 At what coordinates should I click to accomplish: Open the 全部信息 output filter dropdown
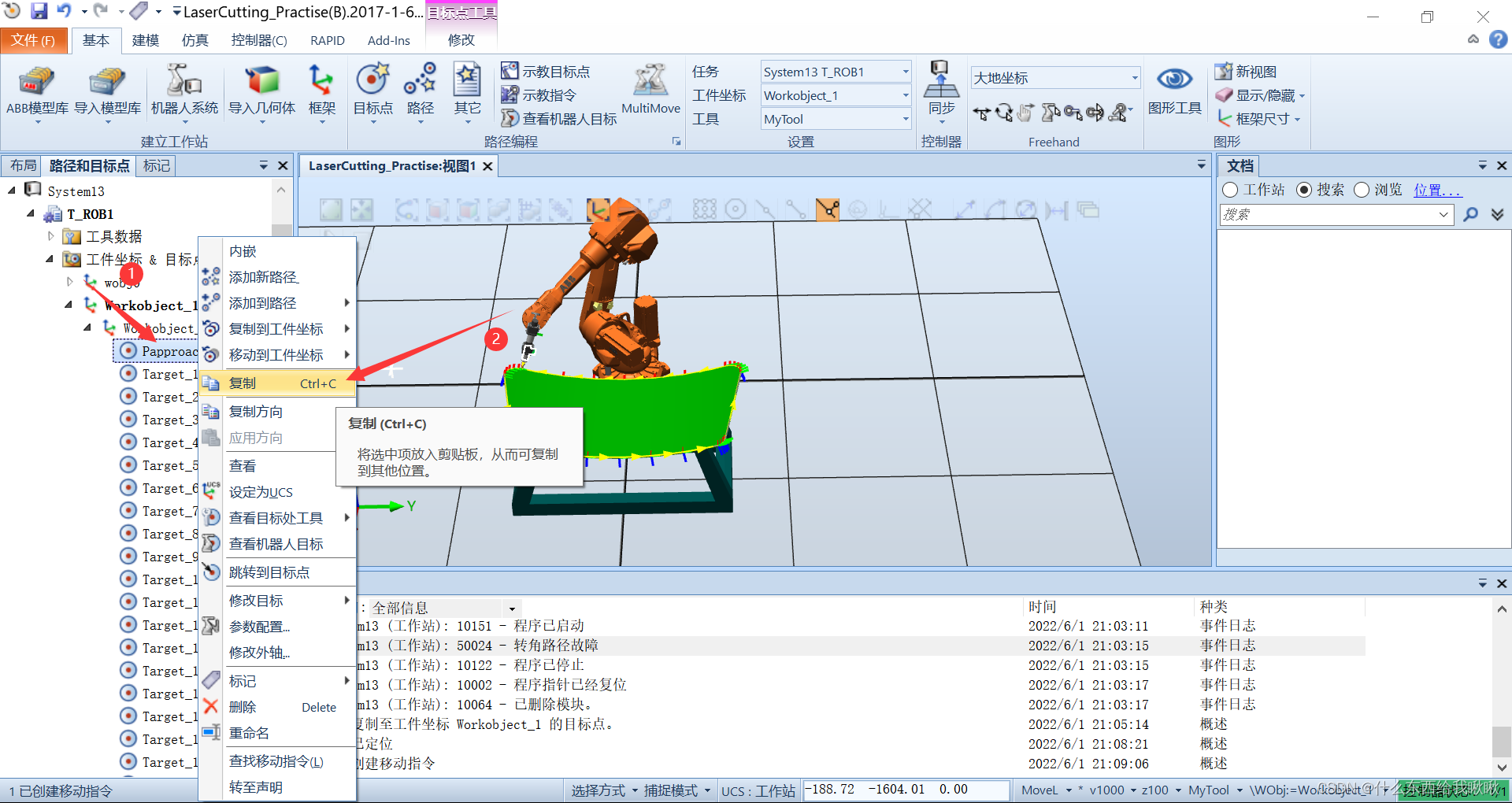tap(512, 609)
